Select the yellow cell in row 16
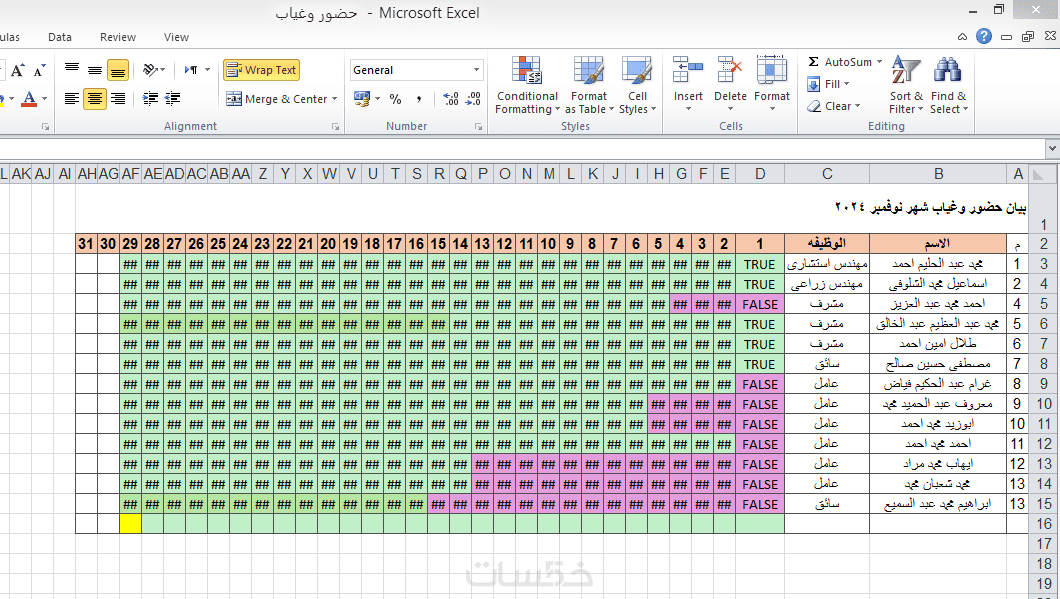The image size is (1060, 599). pos(130,523)
